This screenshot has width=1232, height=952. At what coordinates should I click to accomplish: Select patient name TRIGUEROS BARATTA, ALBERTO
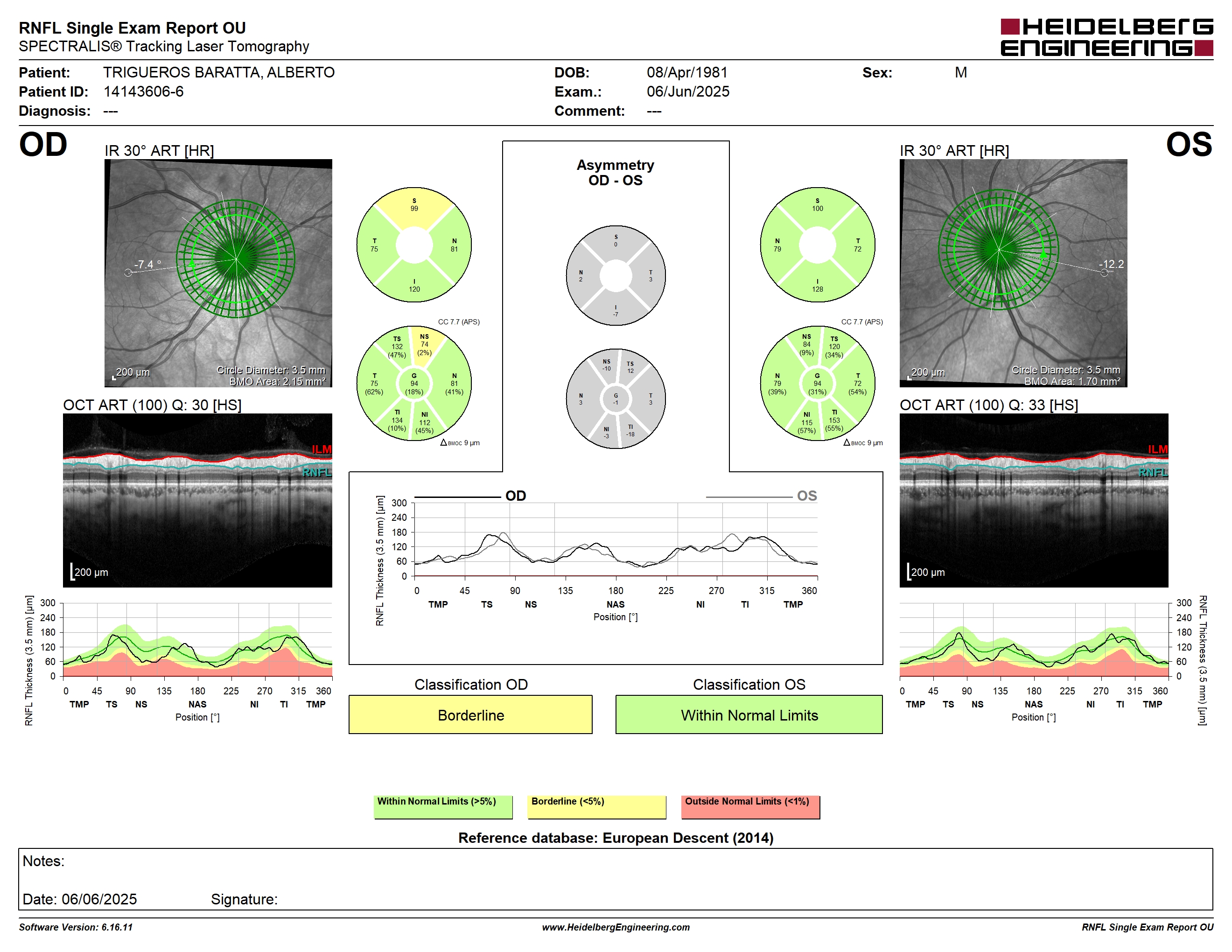[x=219, y=72]
